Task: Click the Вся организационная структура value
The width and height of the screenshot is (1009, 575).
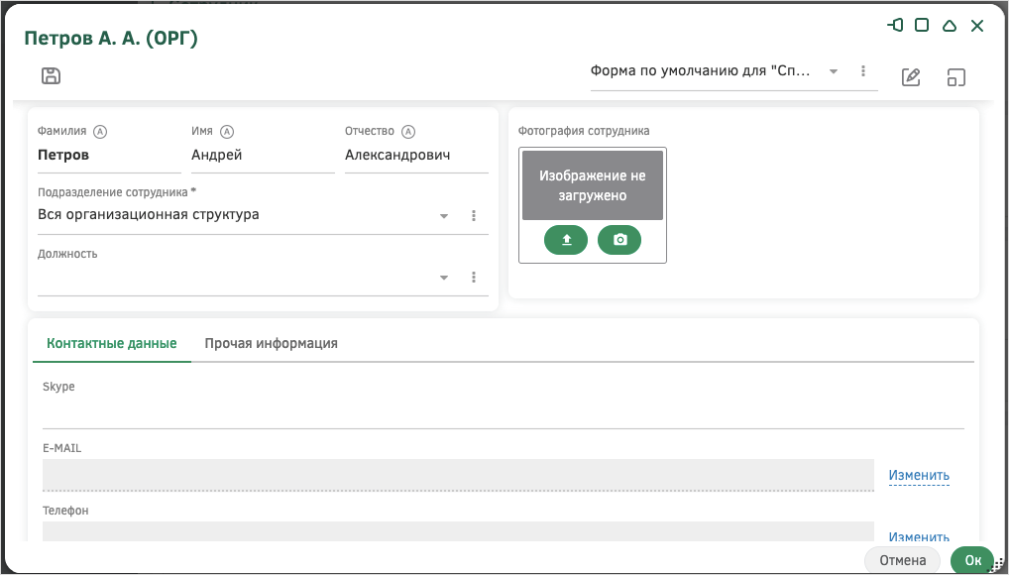Action: click(149, 215)
